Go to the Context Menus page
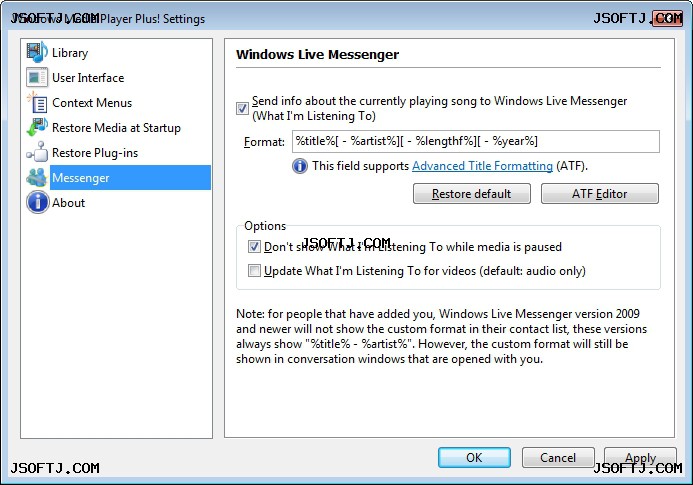693x485 pixels. pos(92,103)
